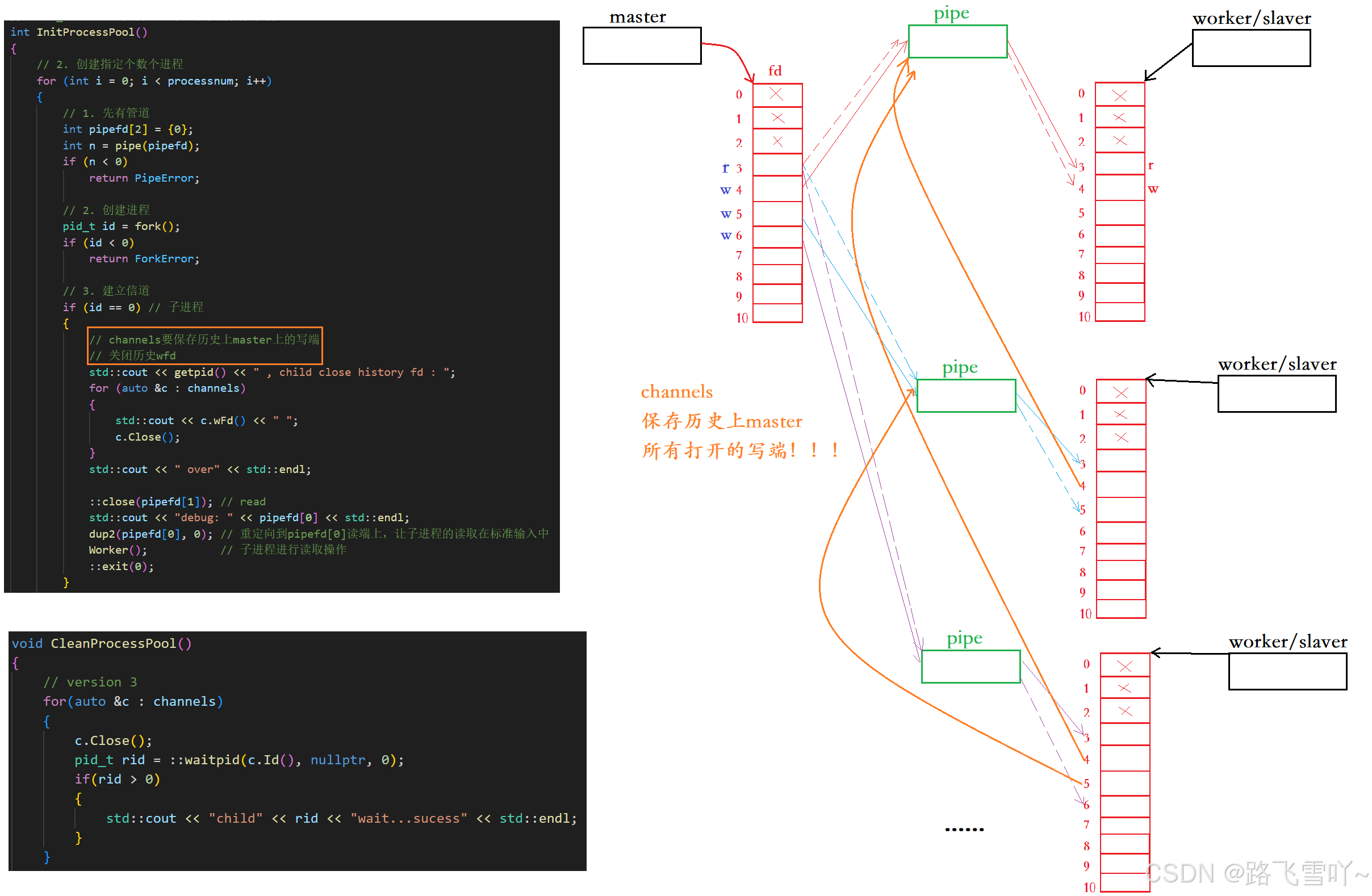Click the X in middle worker's fd slot 0

pos(1120,393)
